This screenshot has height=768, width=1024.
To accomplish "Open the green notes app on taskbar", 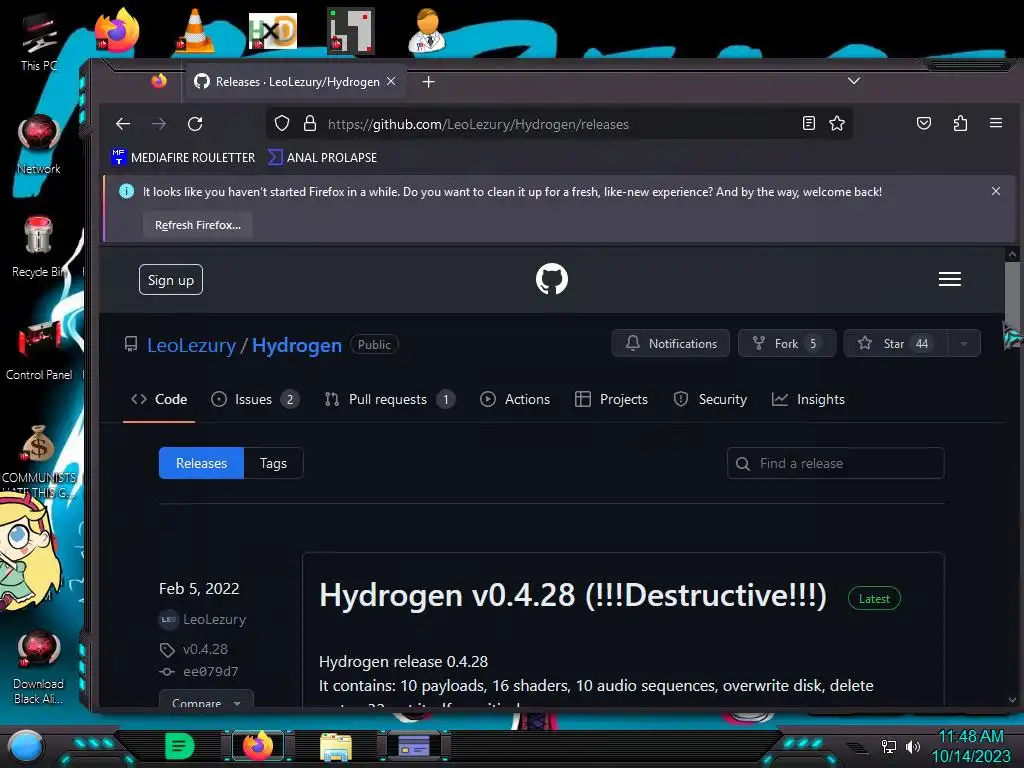I will (x=180, y=746).
